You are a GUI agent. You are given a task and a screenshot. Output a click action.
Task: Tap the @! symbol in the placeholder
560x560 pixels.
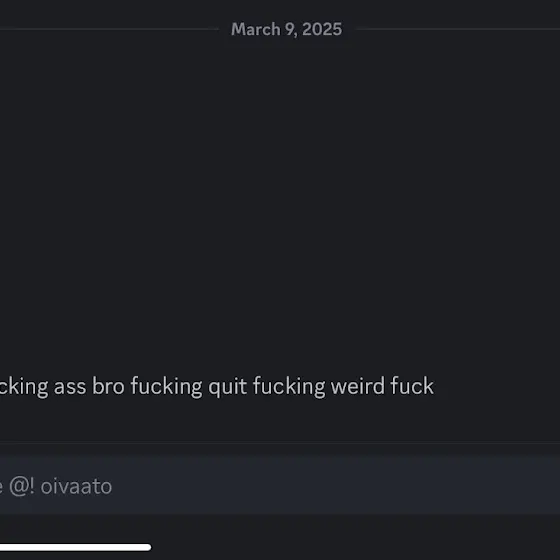(22, 486)
